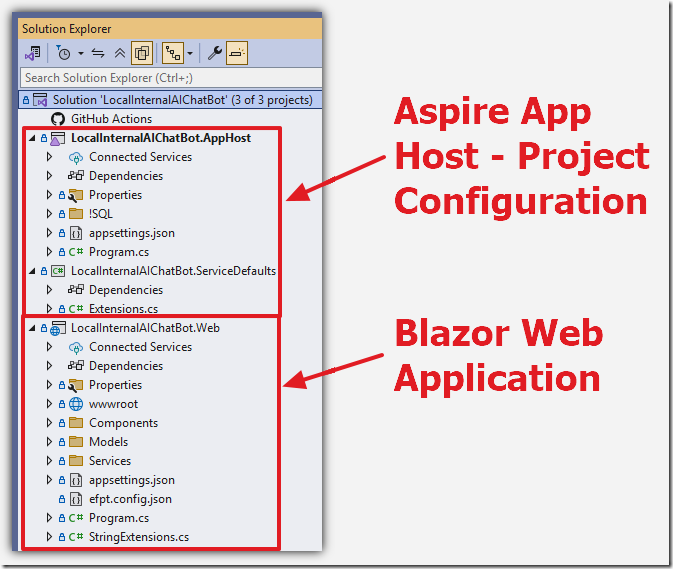This screenshot has height=569, width=673.
Task: Toggle Preview Selected Items button
Action: click(237, 53)
